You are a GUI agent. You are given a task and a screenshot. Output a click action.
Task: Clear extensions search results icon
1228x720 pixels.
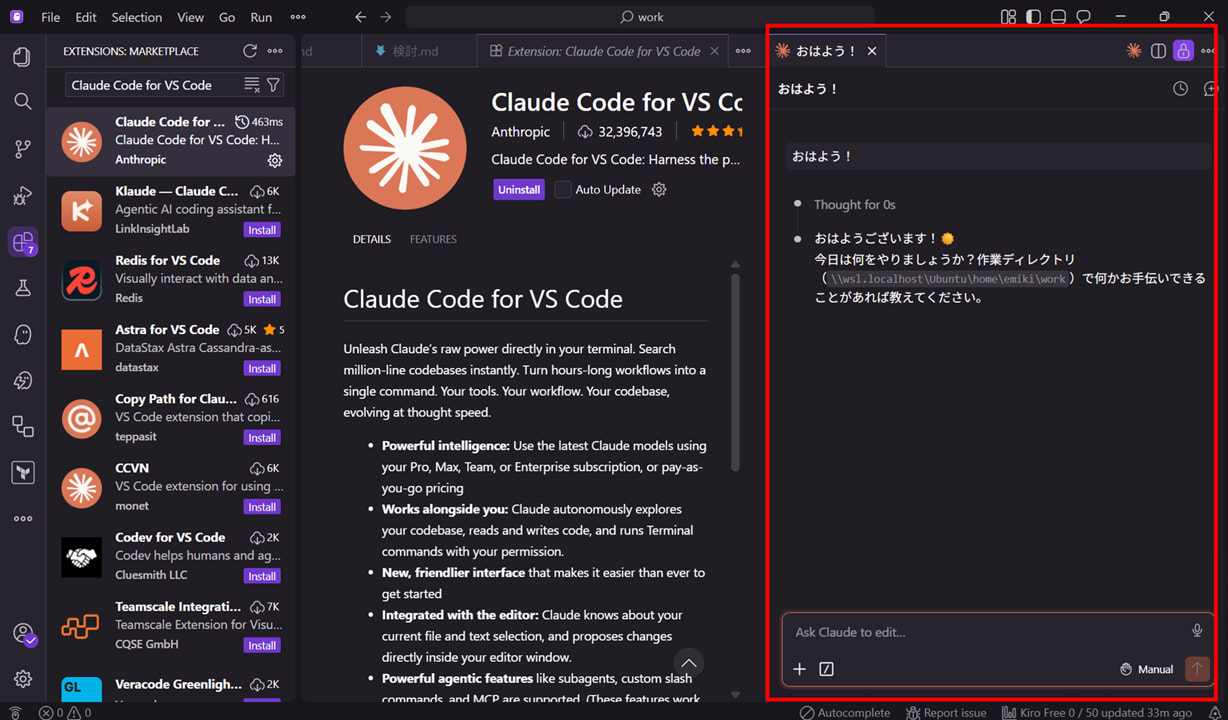pyautogui.click(x=251, y=85)
